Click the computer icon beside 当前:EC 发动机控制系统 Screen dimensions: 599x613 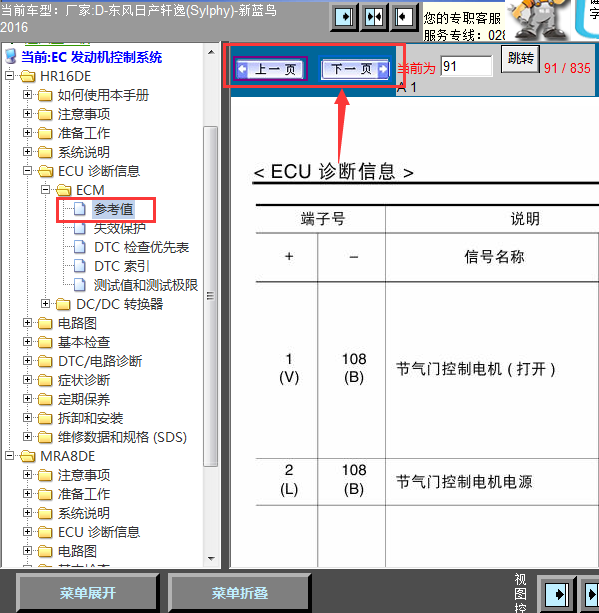11,57
